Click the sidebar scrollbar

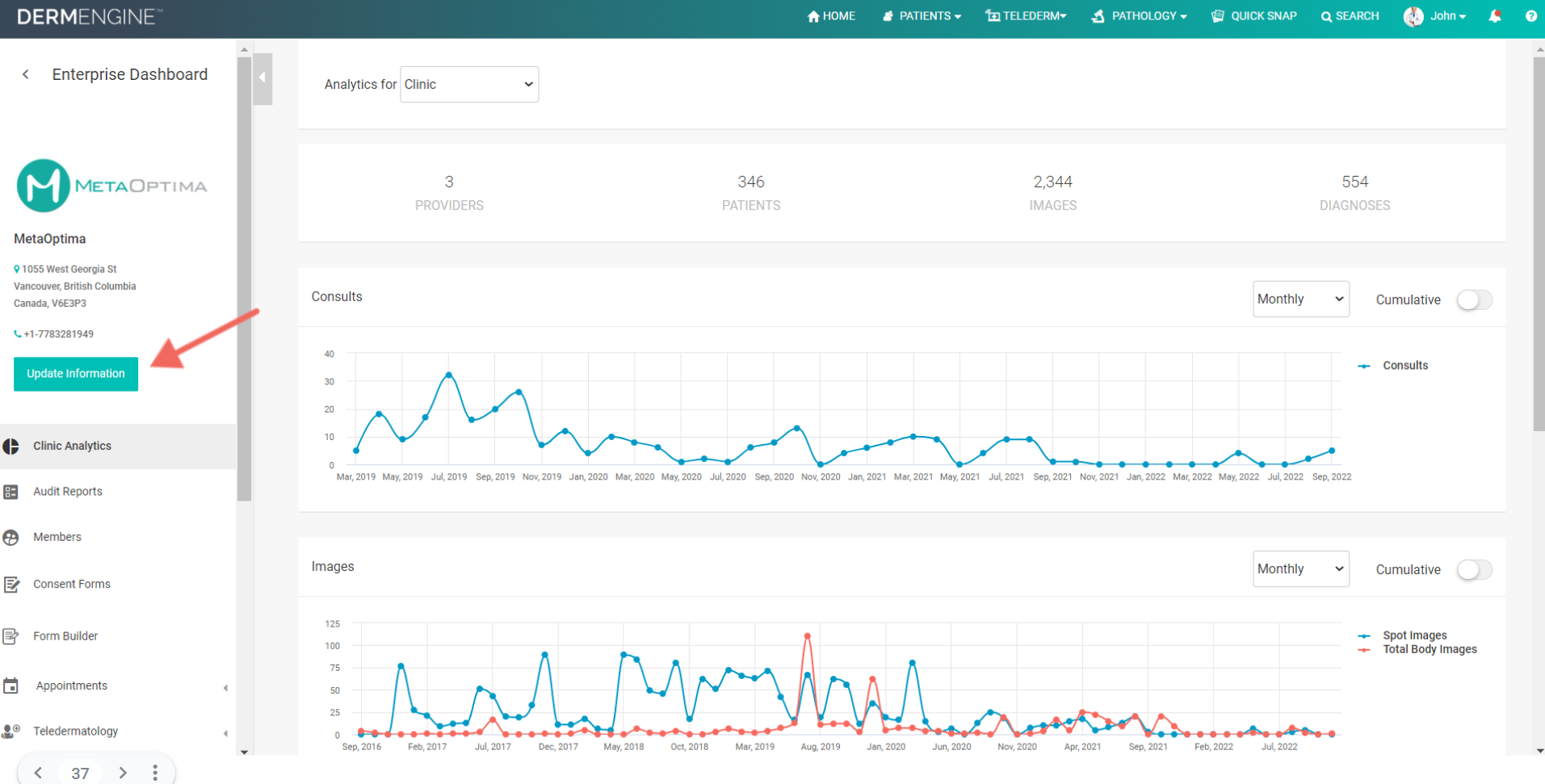tap(245, 279)
